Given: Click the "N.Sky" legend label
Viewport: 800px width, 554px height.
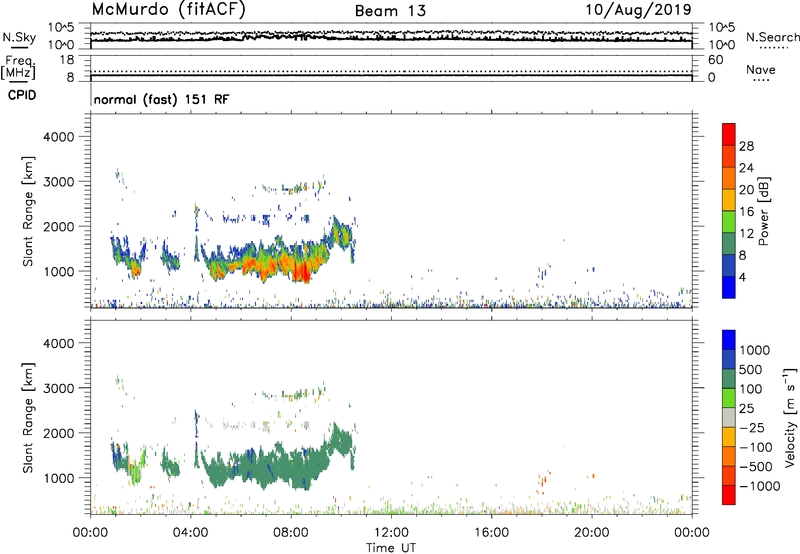Looking at the screenshot, I should click(x=19, y=37).
